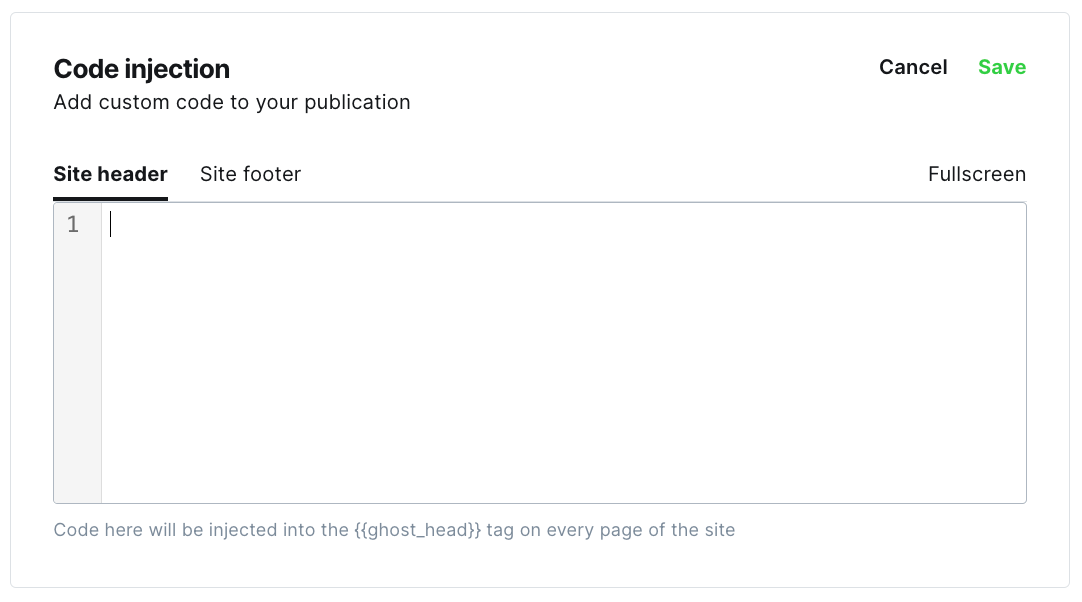The image size is (1082, 602).
Task: Click the 'Add custom code to your publication' subtitle
Action: (x=232, y=102)
